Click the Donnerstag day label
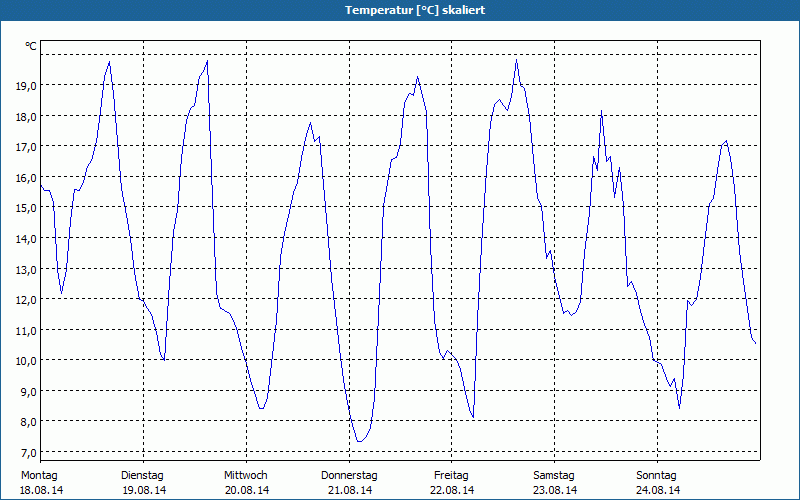The image size is (800, 500). point(349,476)
